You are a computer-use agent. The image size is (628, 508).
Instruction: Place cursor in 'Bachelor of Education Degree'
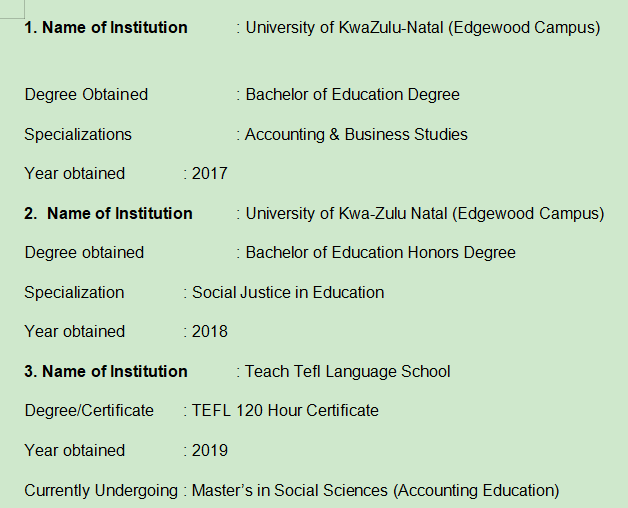click(x=353, y=95)
